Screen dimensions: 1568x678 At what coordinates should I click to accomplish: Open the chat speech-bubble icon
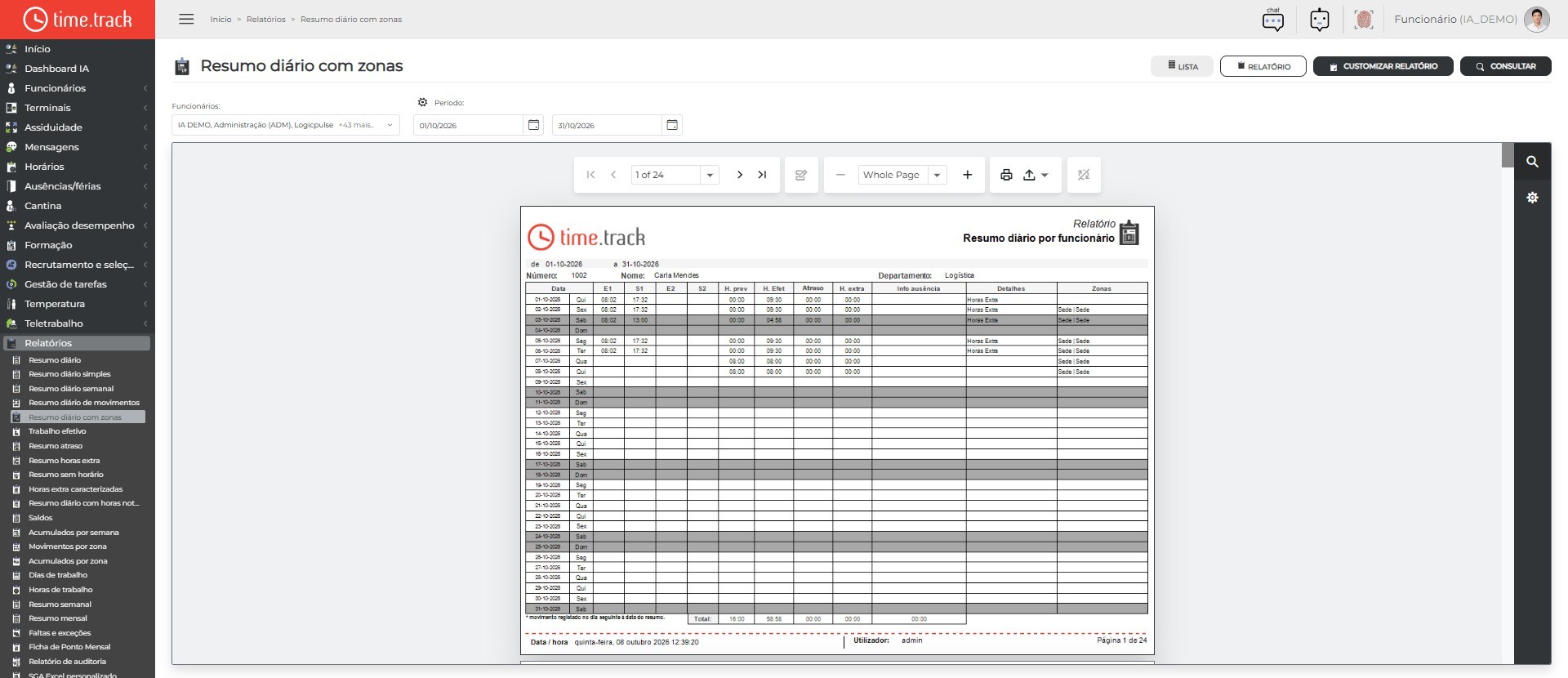pyautogui.click(x=1272, y=20)
